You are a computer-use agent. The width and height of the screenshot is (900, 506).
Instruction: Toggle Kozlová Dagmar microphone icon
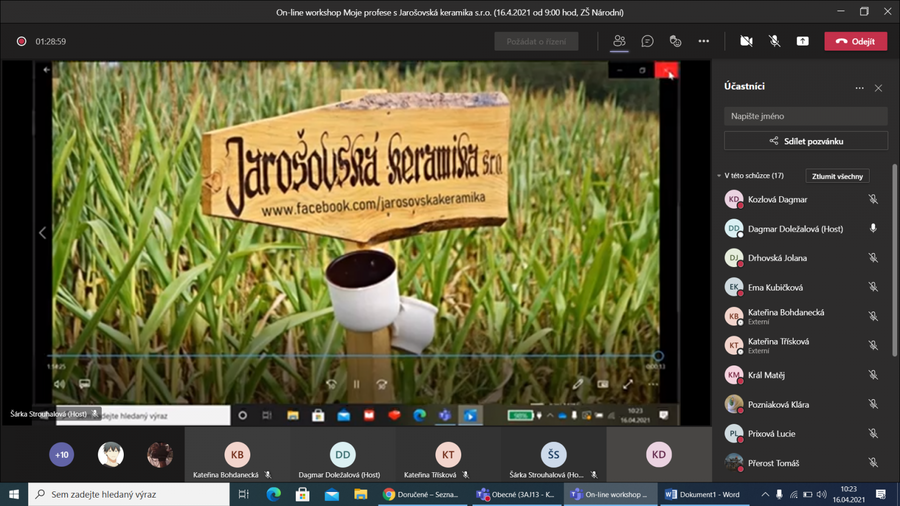click(x=872, y=199)
